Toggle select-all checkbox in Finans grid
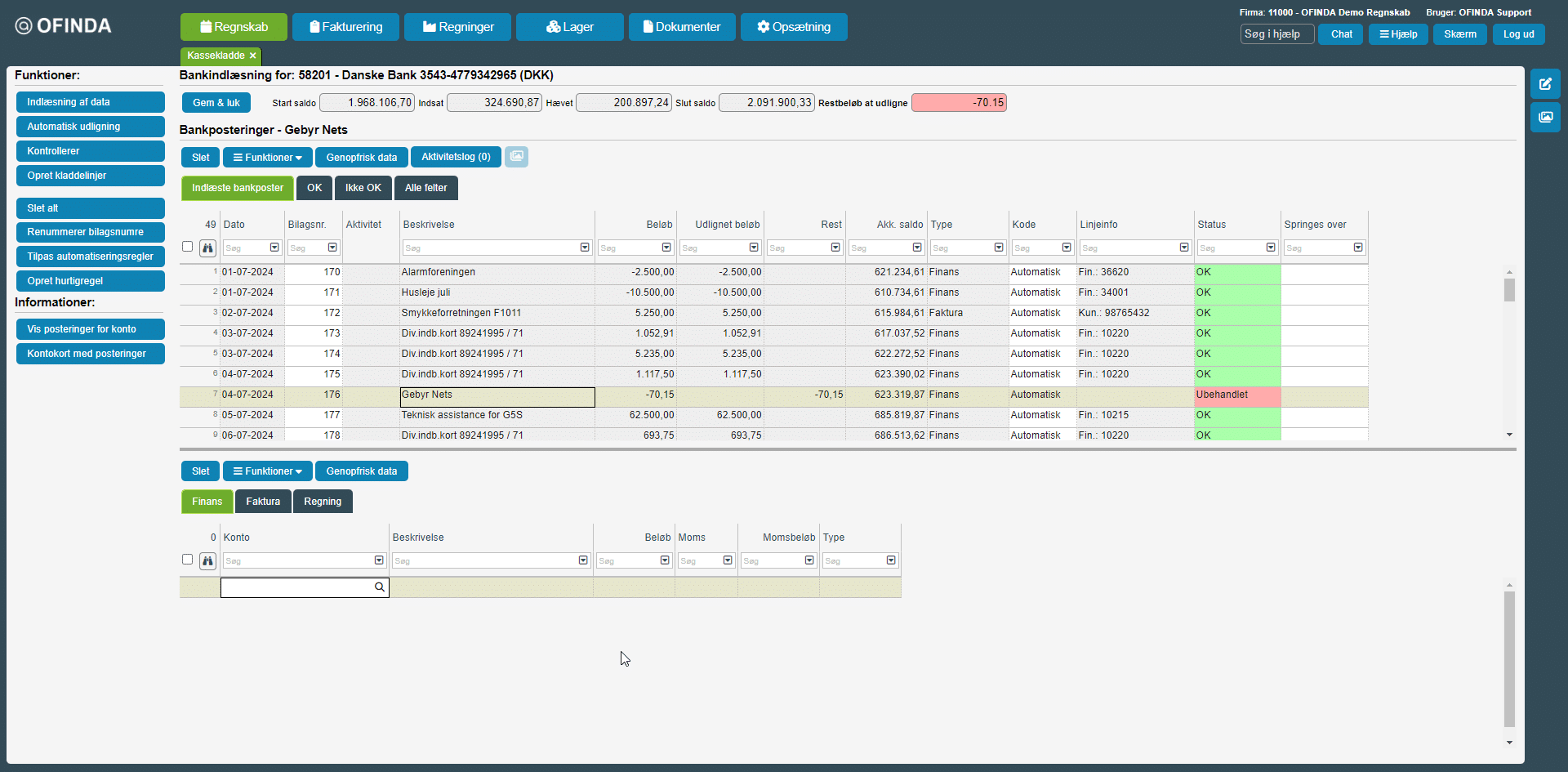Image resolution: width=1568 pixels, height=772 pixels. (x=188, y=560)
